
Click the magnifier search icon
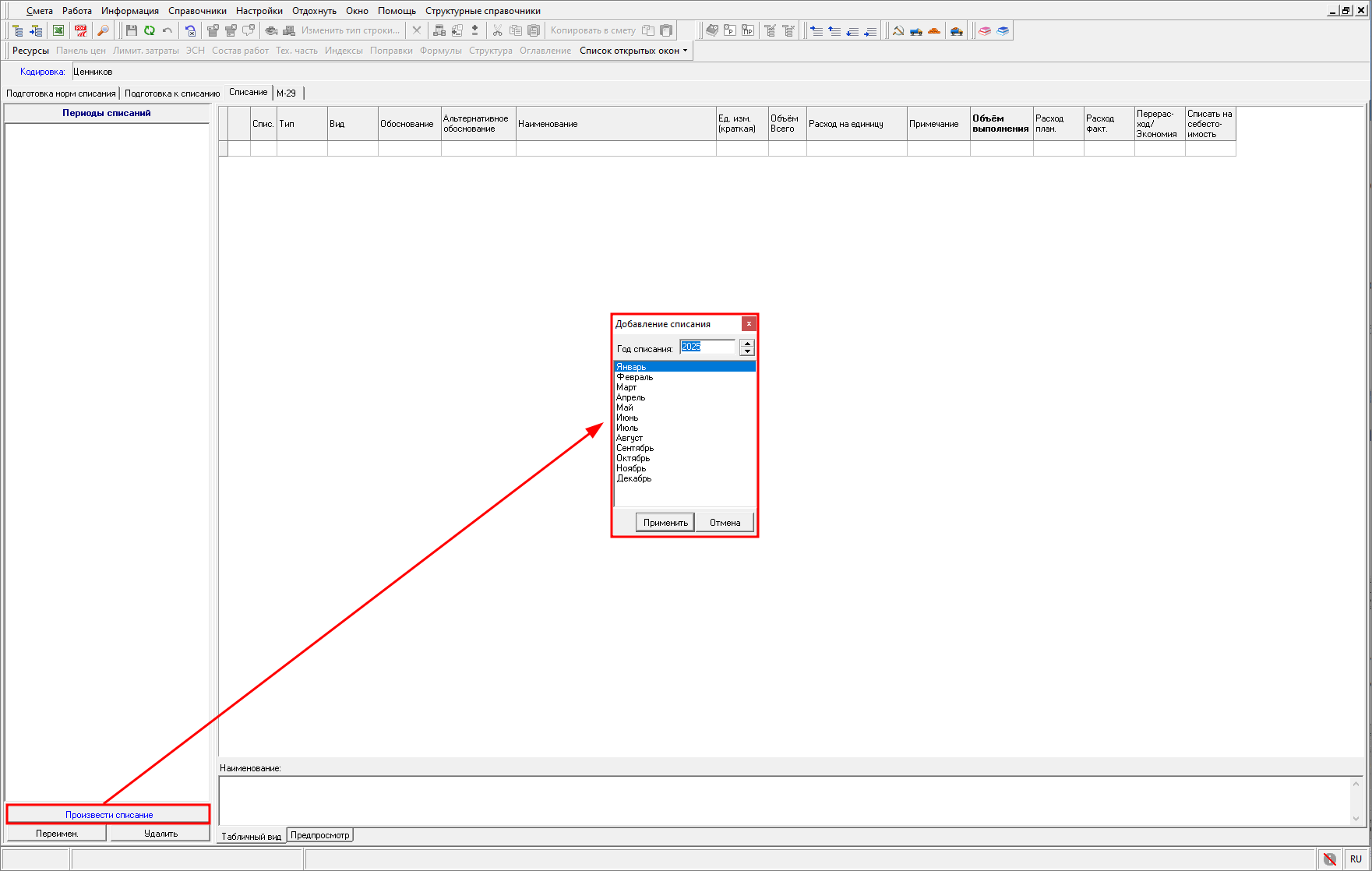[102, 30]
